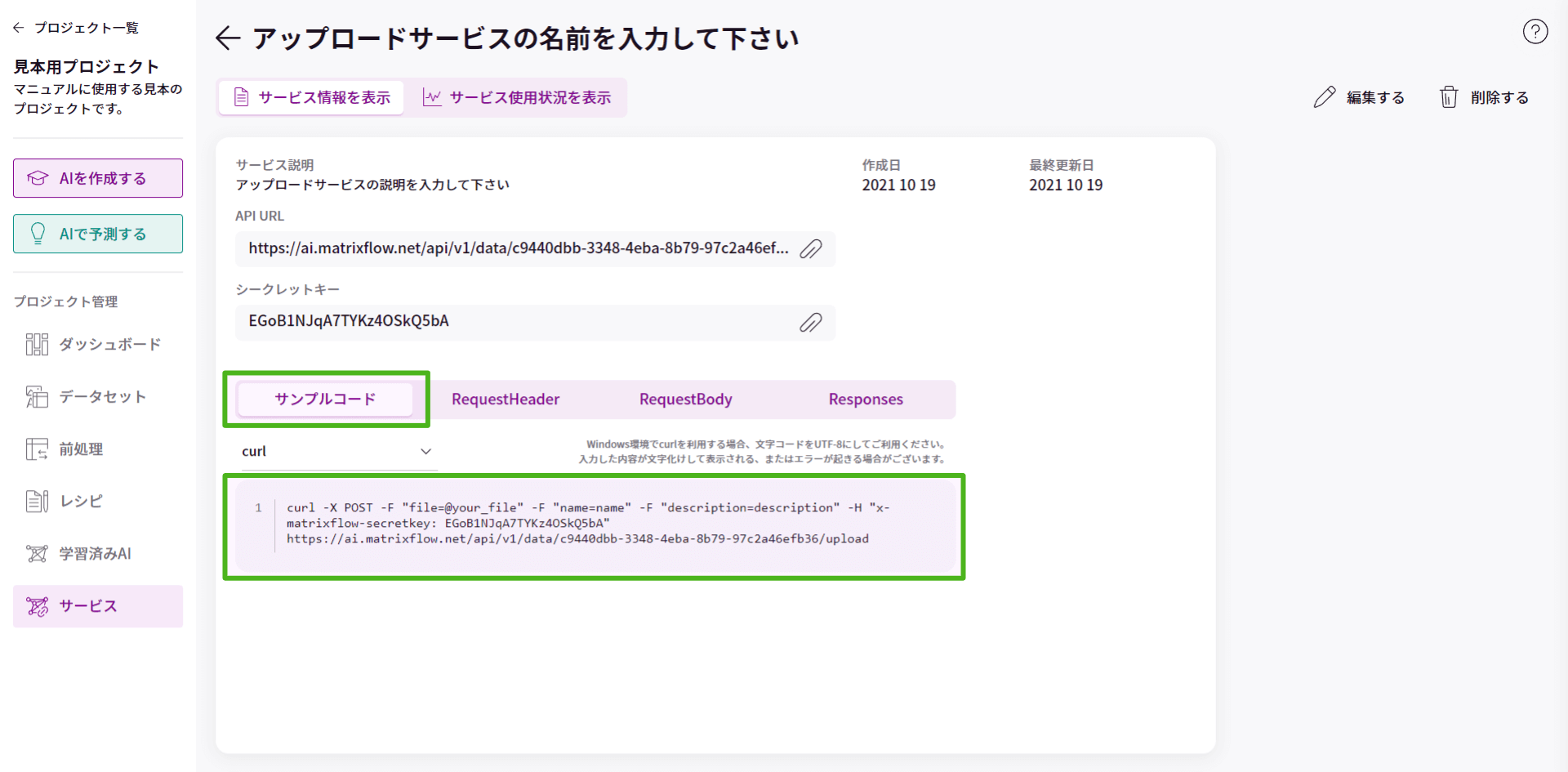Click the 編集する button
The width and height of the screenshot is (1568, 772).
(x=1359, y=97)
